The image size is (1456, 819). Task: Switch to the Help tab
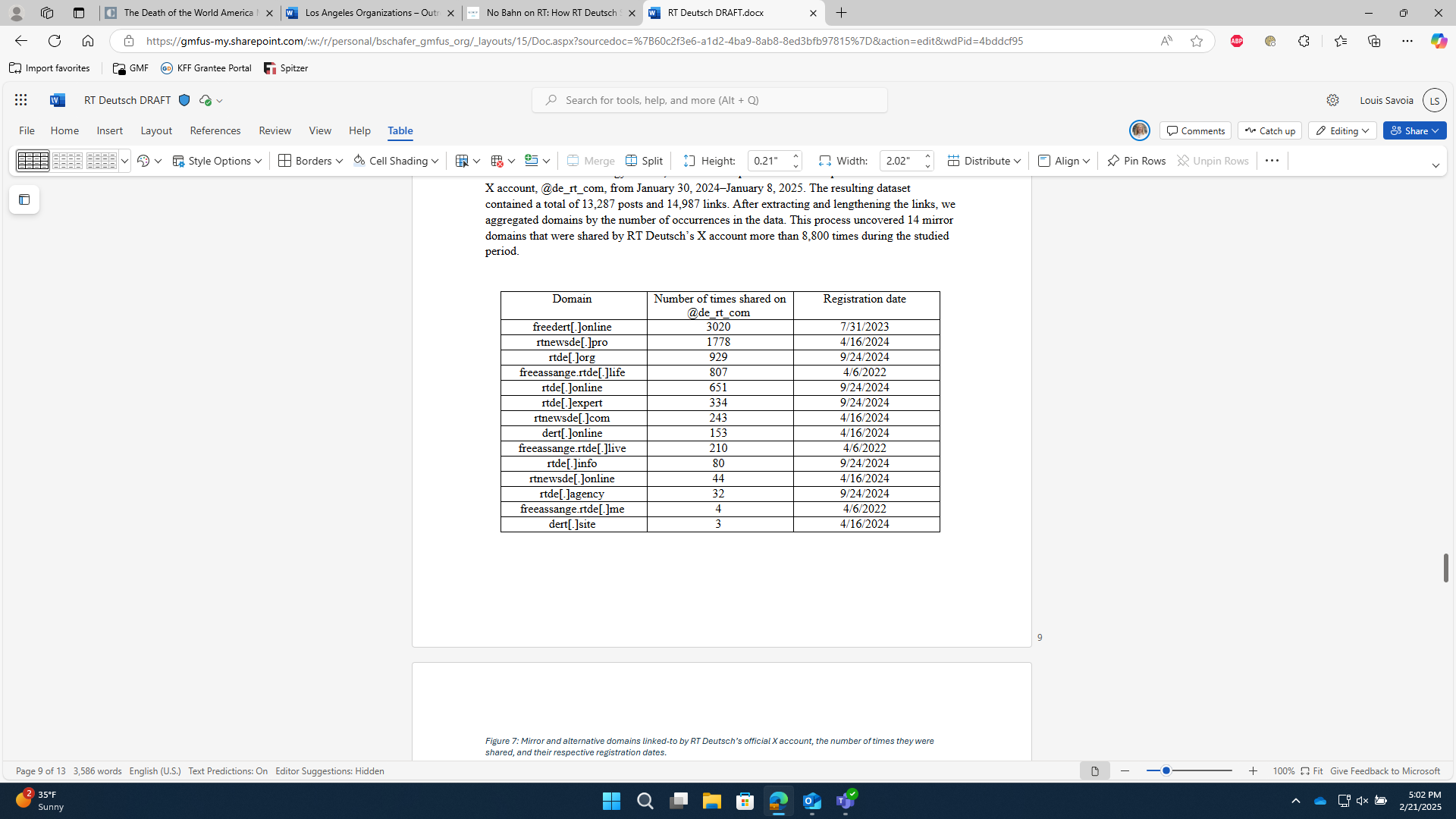point(359,130)
